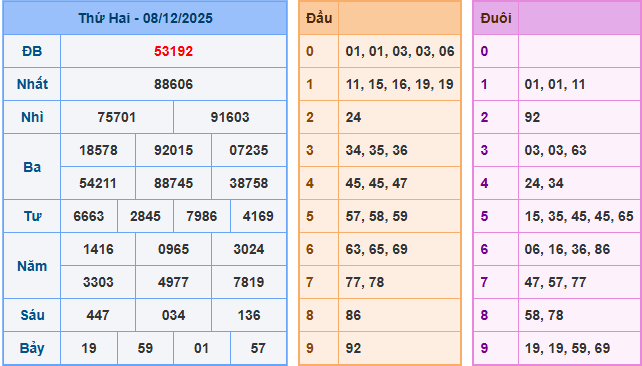Click the Nhất prize number 88606
Viewport: 642px width, 366px height.
click(173, 84)
